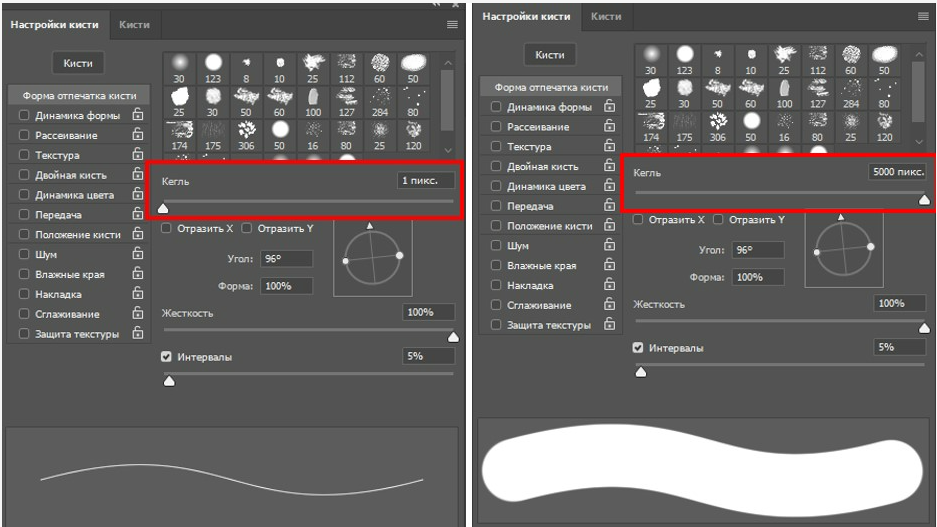Tick Двойная кисть checkbox in left panel
The image size is (937, 527).
point(24,174)
